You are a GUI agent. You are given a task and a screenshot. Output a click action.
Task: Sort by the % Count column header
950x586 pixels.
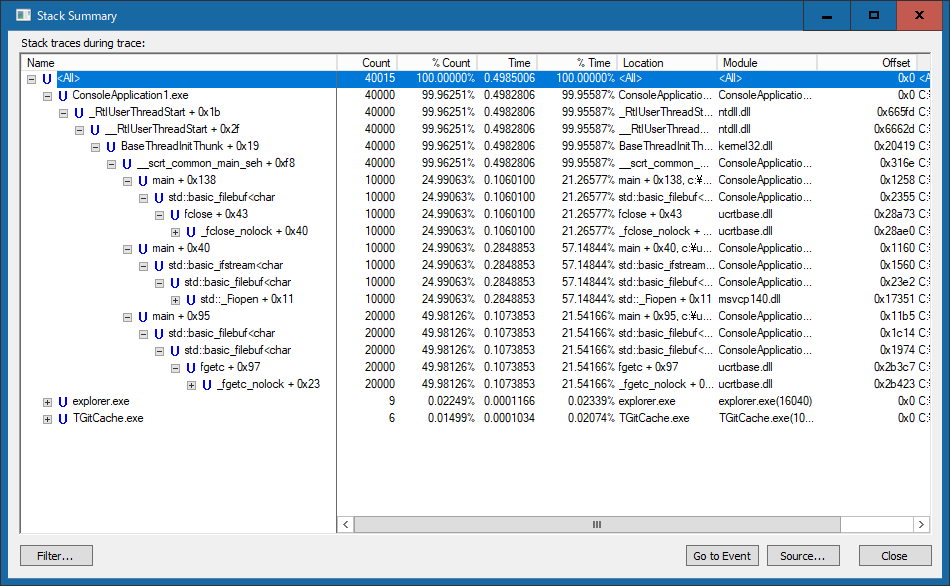436,62
